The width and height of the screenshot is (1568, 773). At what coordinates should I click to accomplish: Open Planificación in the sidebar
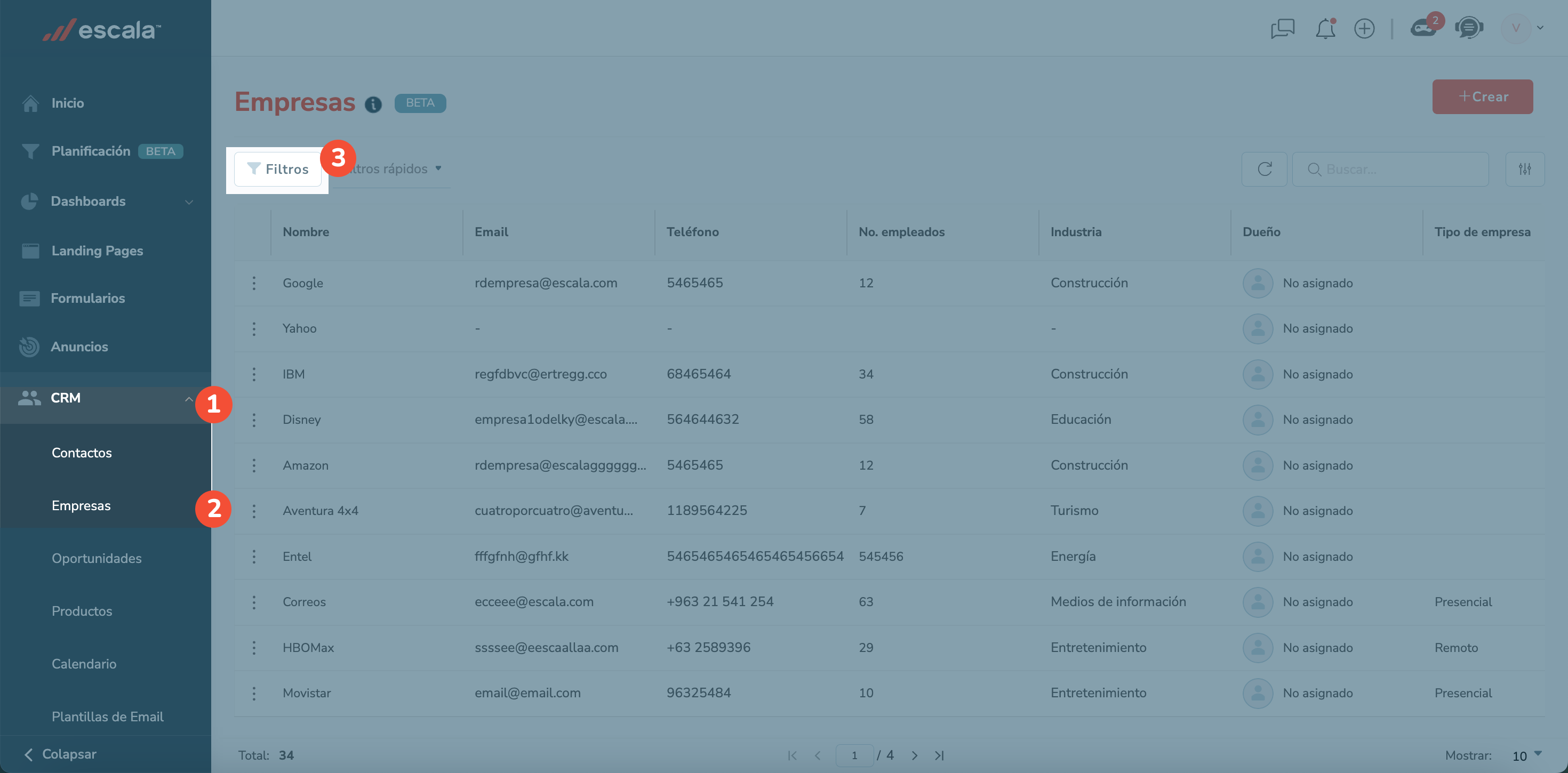[x=91, y=151]
